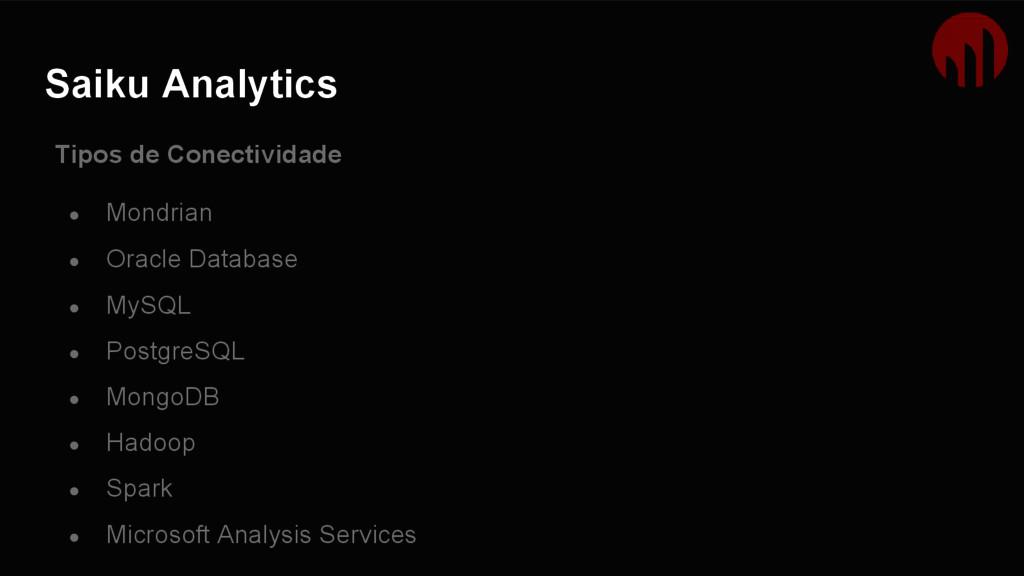1024x576 pixels.
Task: Select the Oracle Database entry
Action: coord(202,259)
